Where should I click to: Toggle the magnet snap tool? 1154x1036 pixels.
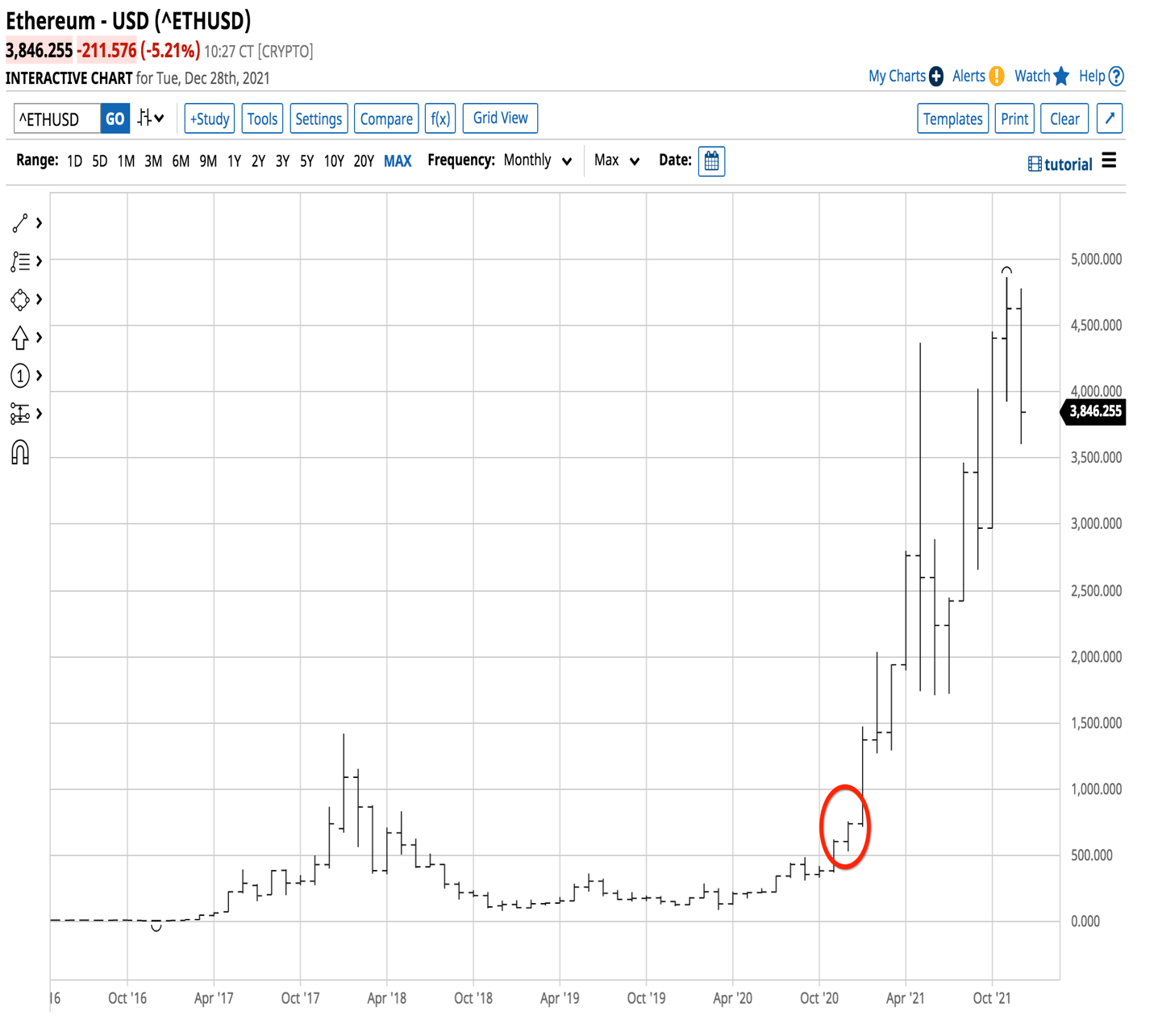click(20, 452)
